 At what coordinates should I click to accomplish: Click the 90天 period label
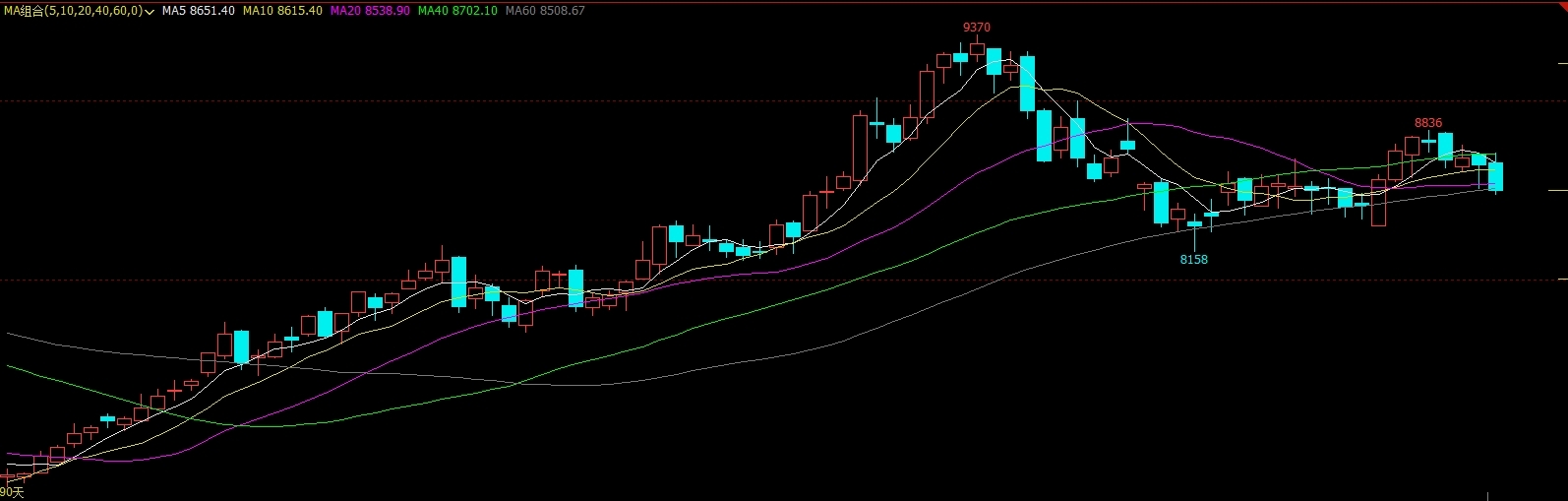coord(12,492)
